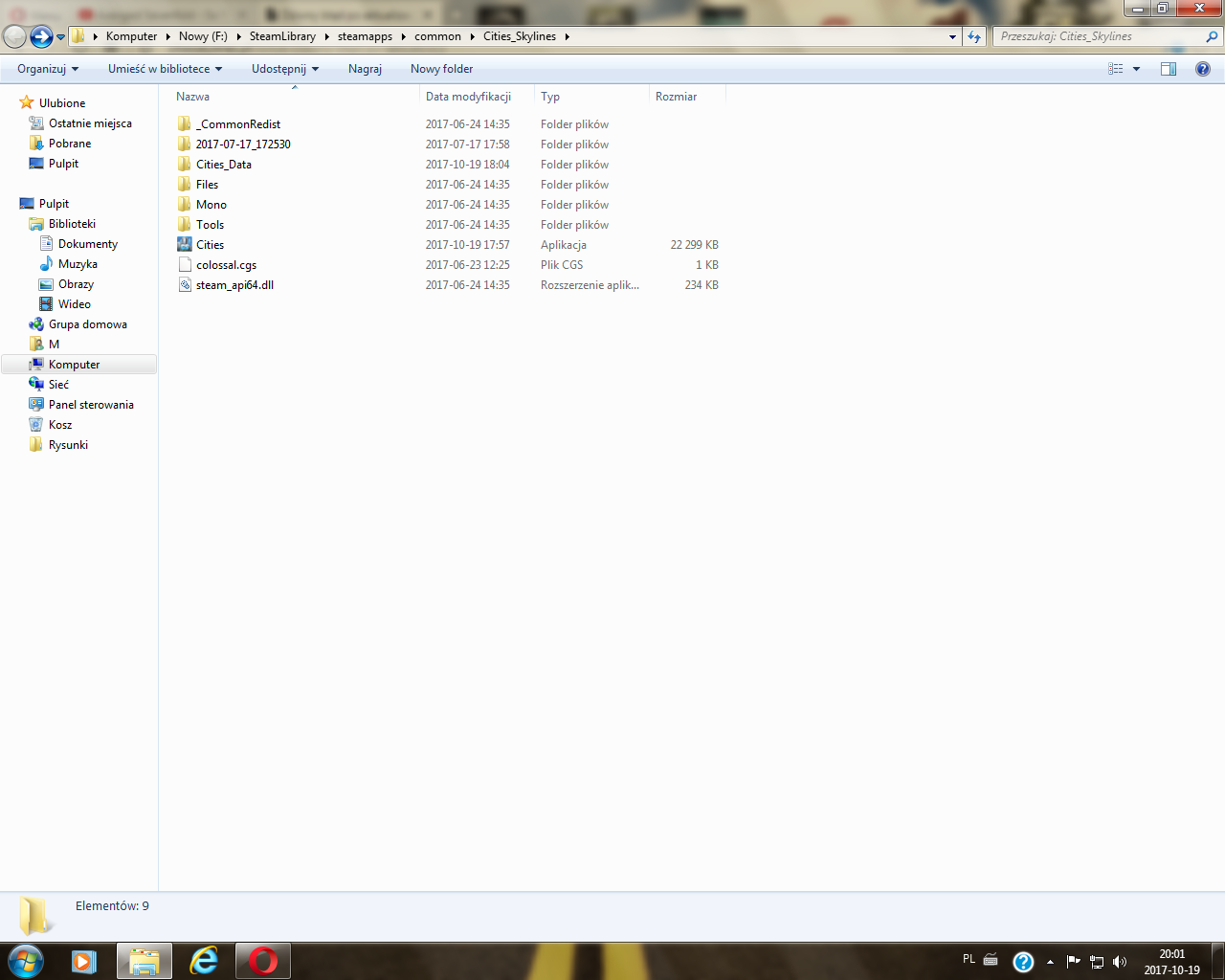
Task: Expand the arrow after steamapps breadcrumb
Action: pos(403,36)
